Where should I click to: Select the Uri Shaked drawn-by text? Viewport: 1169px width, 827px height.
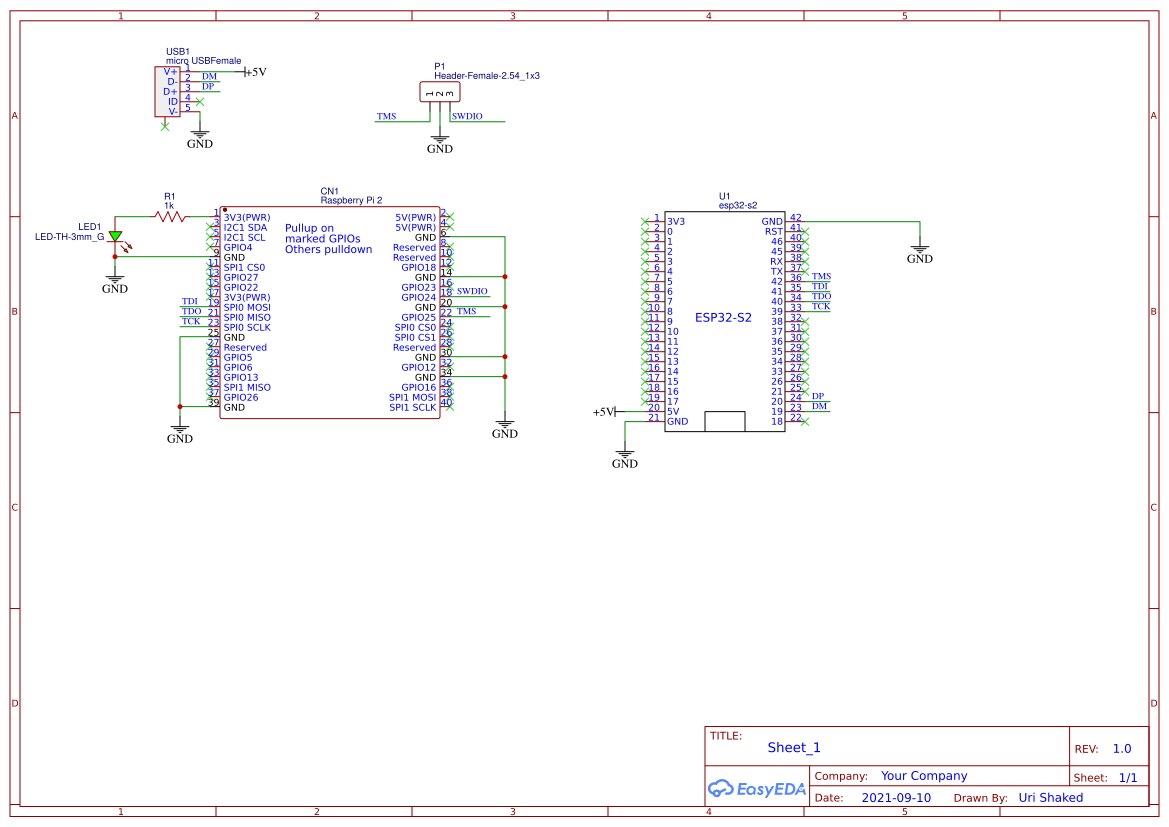(1051, 797)
